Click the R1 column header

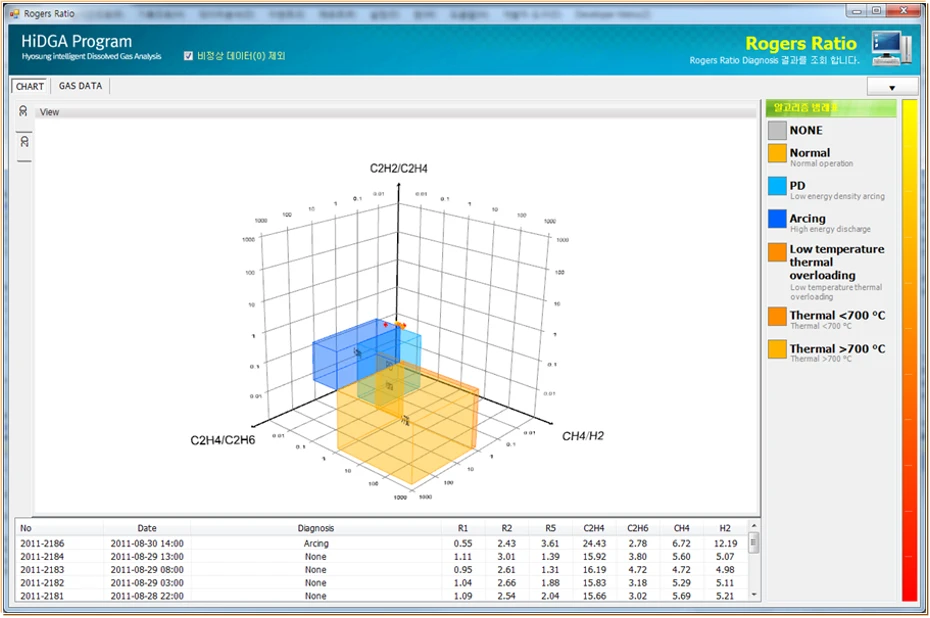click(x=463, y=528)
